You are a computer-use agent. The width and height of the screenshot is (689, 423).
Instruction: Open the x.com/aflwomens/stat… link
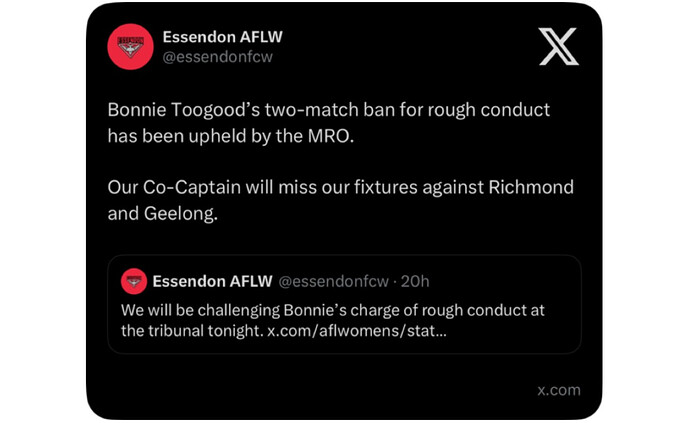(x=357, y=331)
